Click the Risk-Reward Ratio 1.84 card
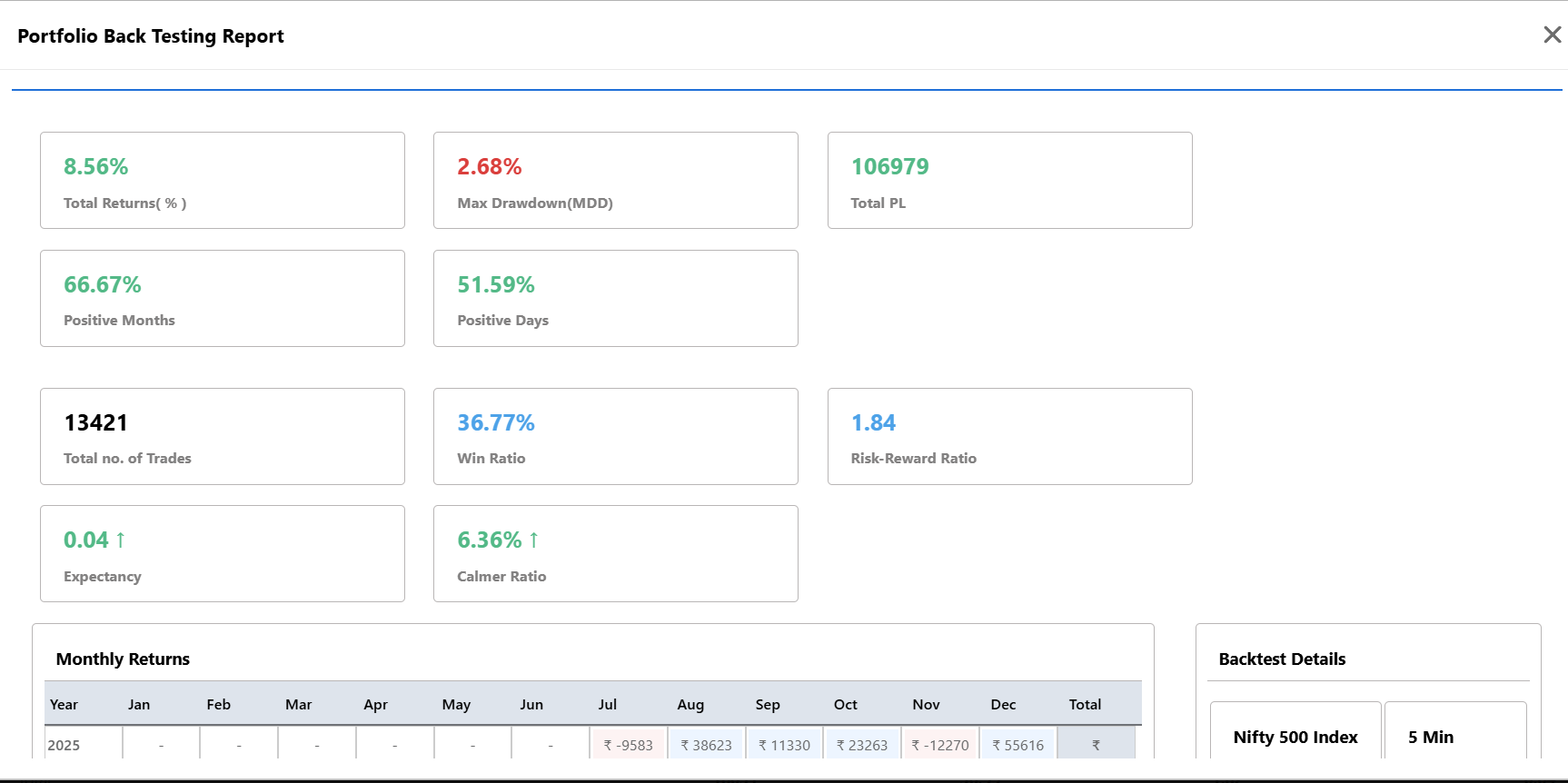This screenshot has width=1568, height=783. tap(1010, 436)
